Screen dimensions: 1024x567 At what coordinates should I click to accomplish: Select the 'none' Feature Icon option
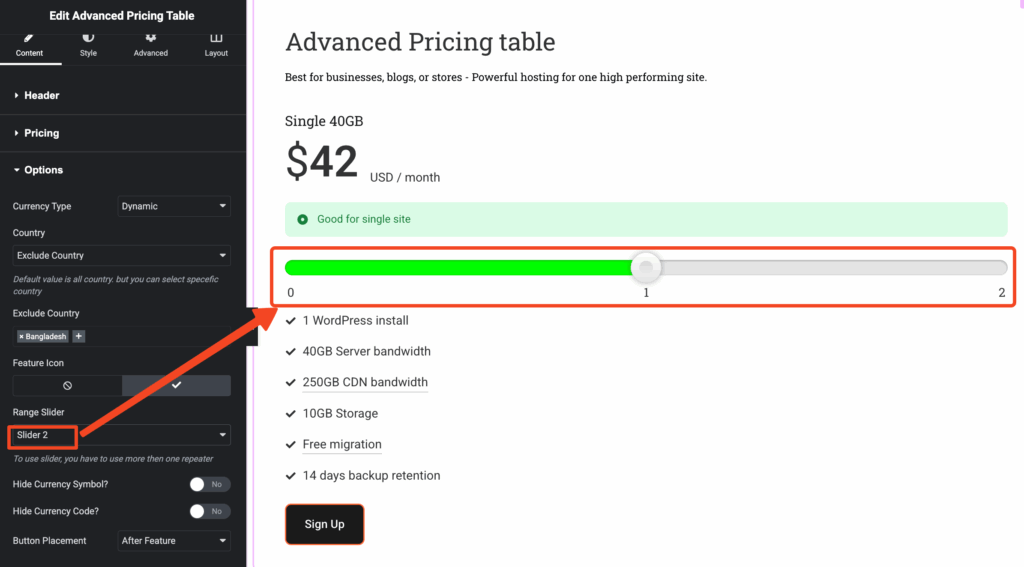coord(67,385)
